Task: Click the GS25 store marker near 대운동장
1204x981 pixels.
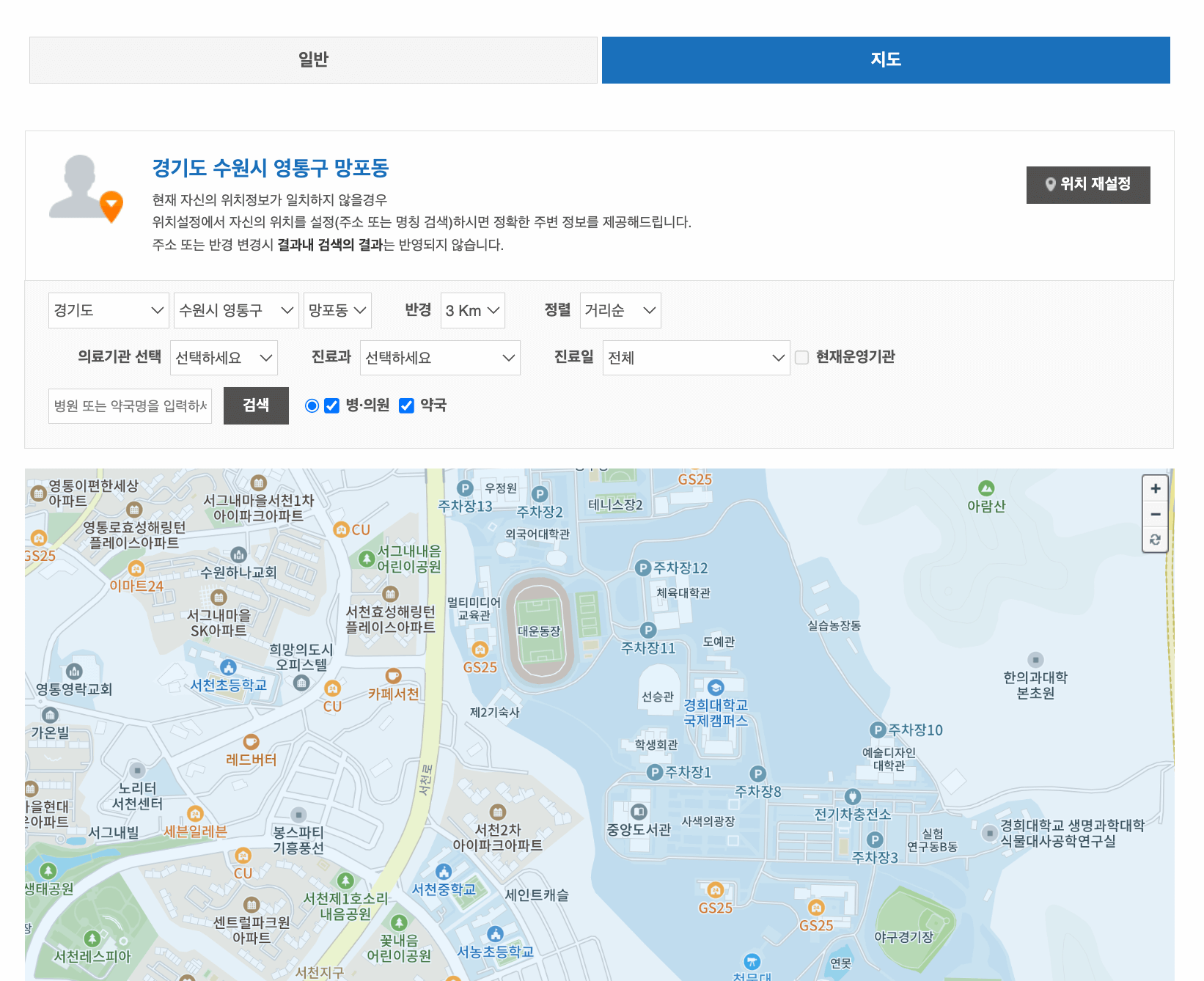Action: point(480,649)
